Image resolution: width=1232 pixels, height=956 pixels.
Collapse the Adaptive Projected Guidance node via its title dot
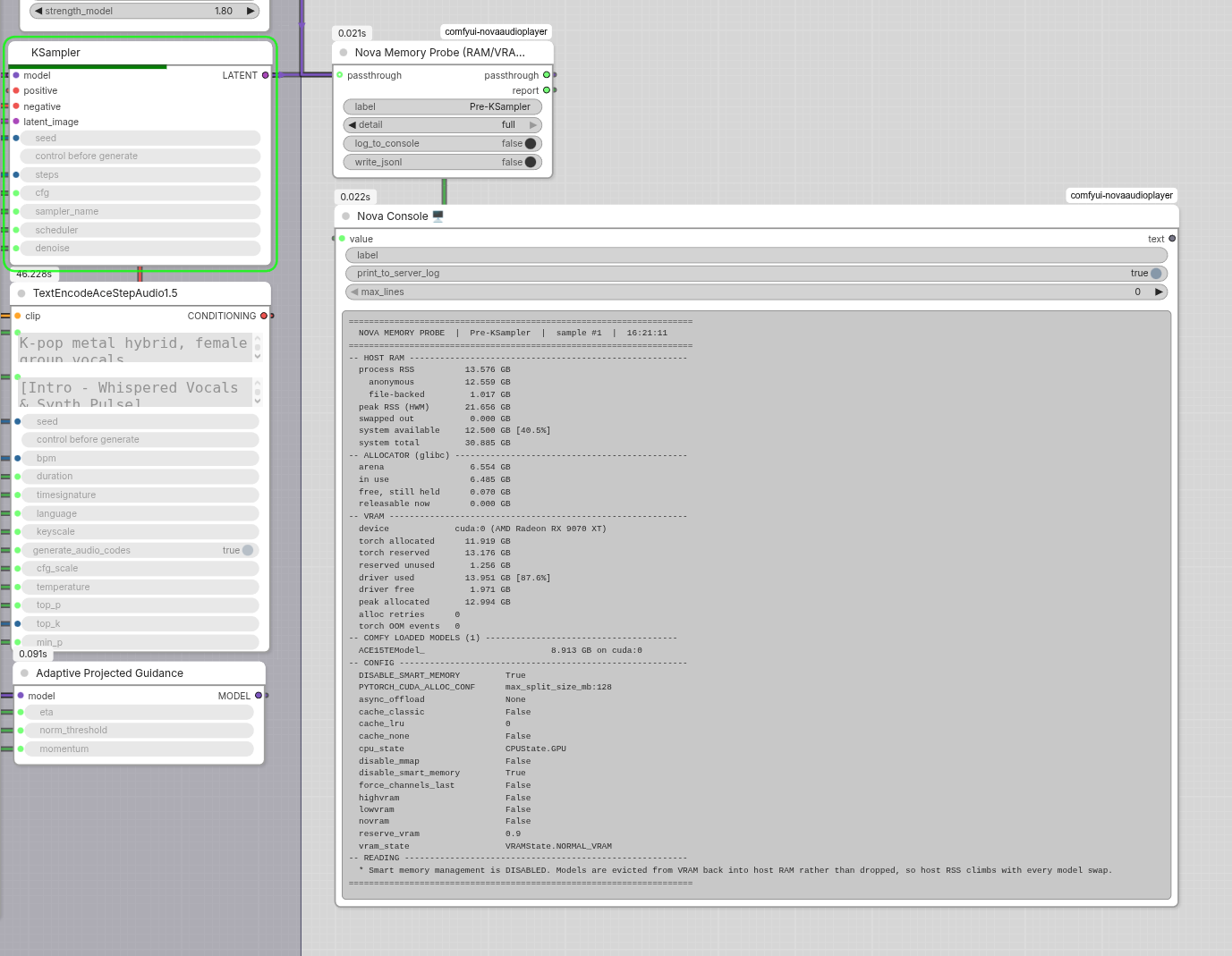tap(25, 673)
